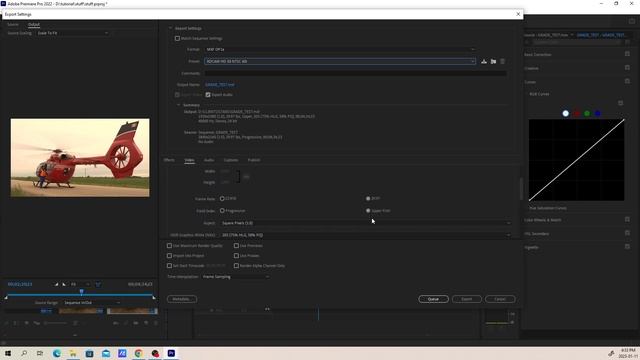Image resolution: width=640 pixels, height=360 pixels.
Task: Open File Explorer from taskbar
Action: point(73,353)
